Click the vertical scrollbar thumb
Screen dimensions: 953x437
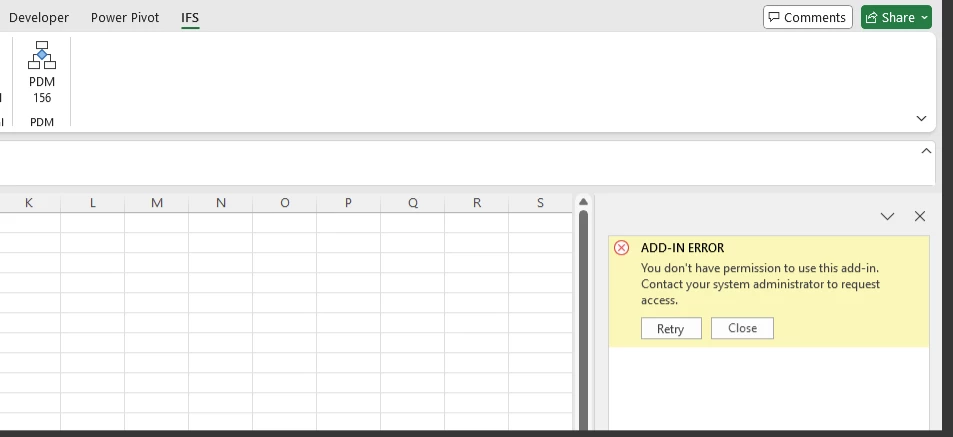pyautogui.click(x=583, y=319)
